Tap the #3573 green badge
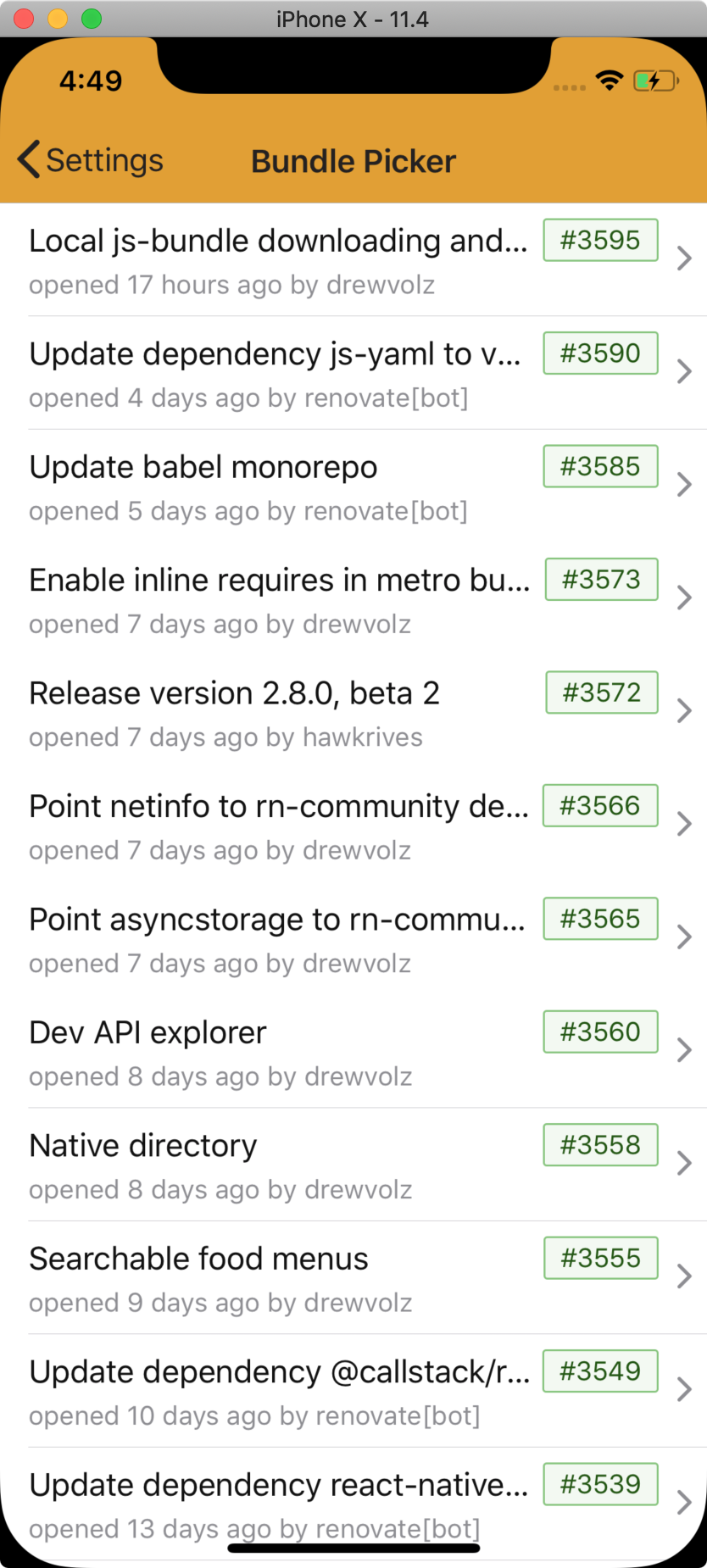The width and height of the screenshot is (707, 1568). [x=601, y=580]
